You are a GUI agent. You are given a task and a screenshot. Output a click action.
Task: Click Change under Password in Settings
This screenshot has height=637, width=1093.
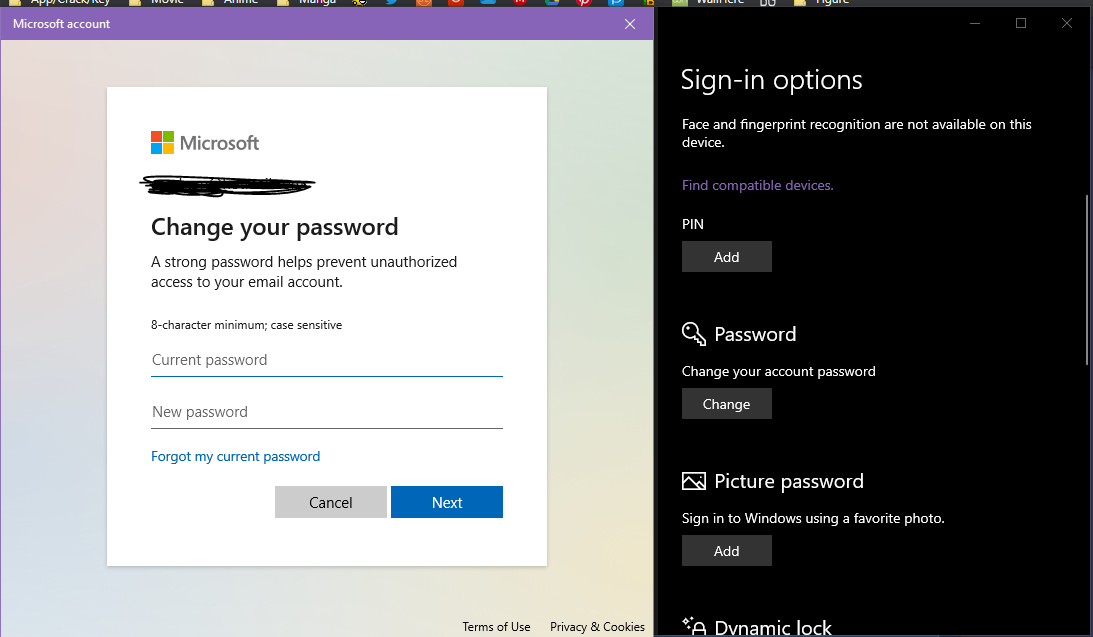point(726,404)
